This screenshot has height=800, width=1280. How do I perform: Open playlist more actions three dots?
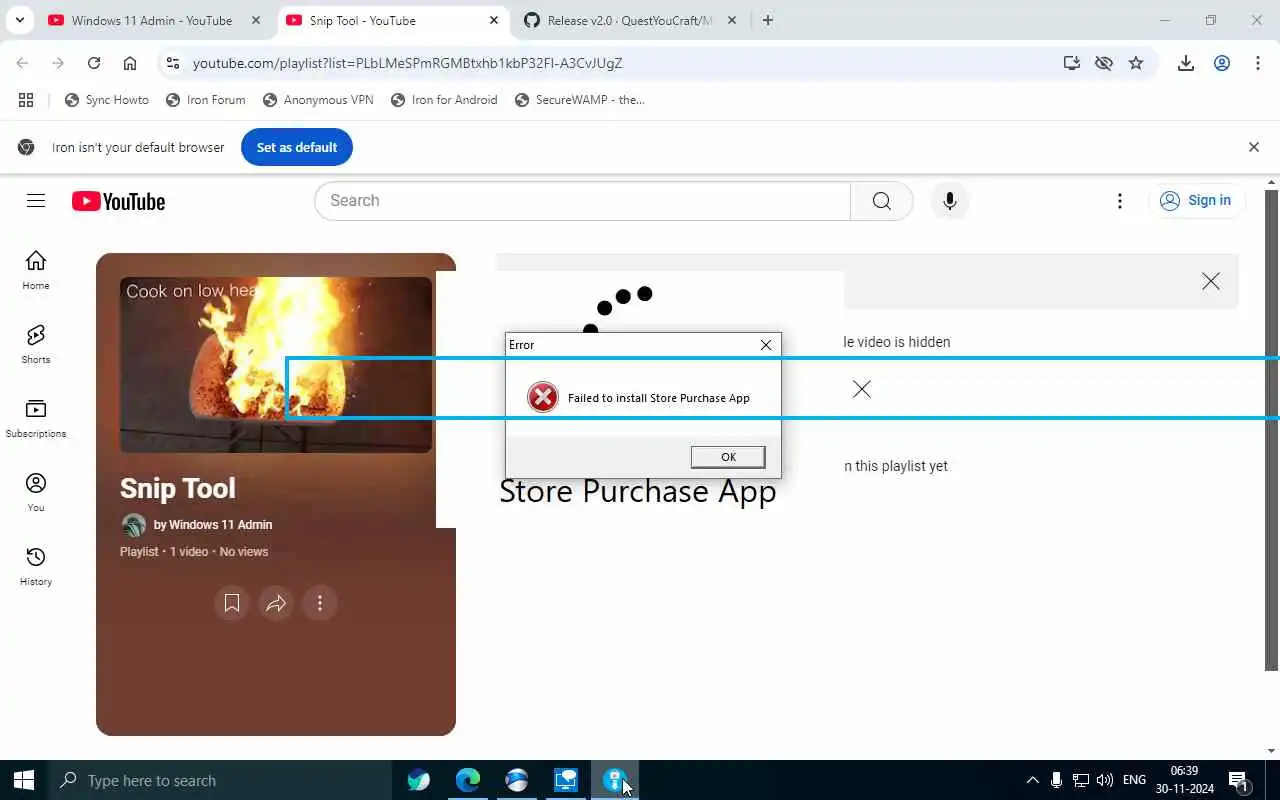[x=320, y=603]
